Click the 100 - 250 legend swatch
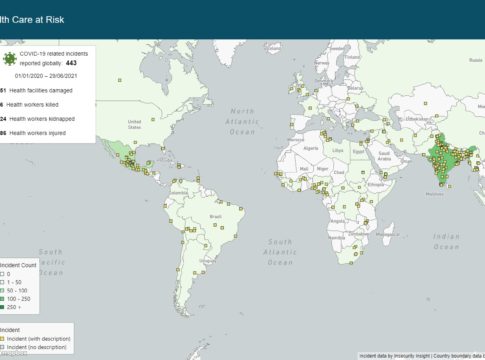This screenshot has width=485, height=360. [2, 299]
